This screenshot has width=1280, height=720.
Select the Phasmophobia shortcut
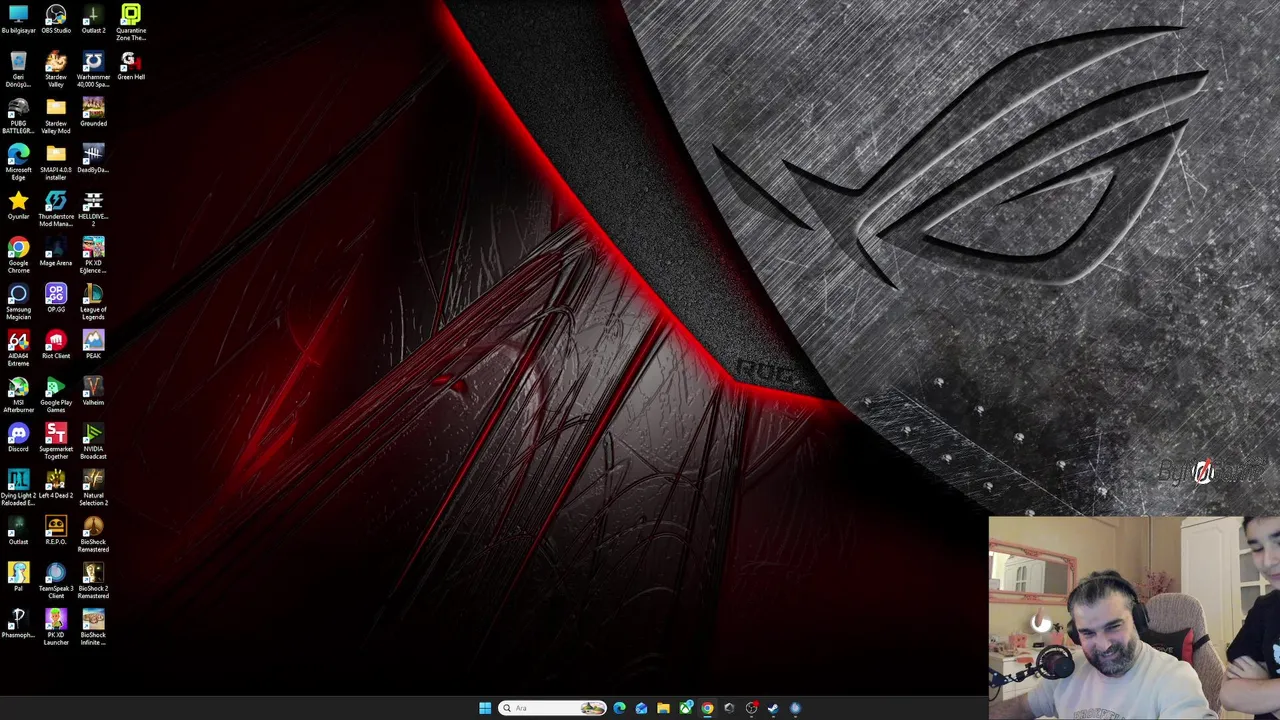(x=18, y=624)
